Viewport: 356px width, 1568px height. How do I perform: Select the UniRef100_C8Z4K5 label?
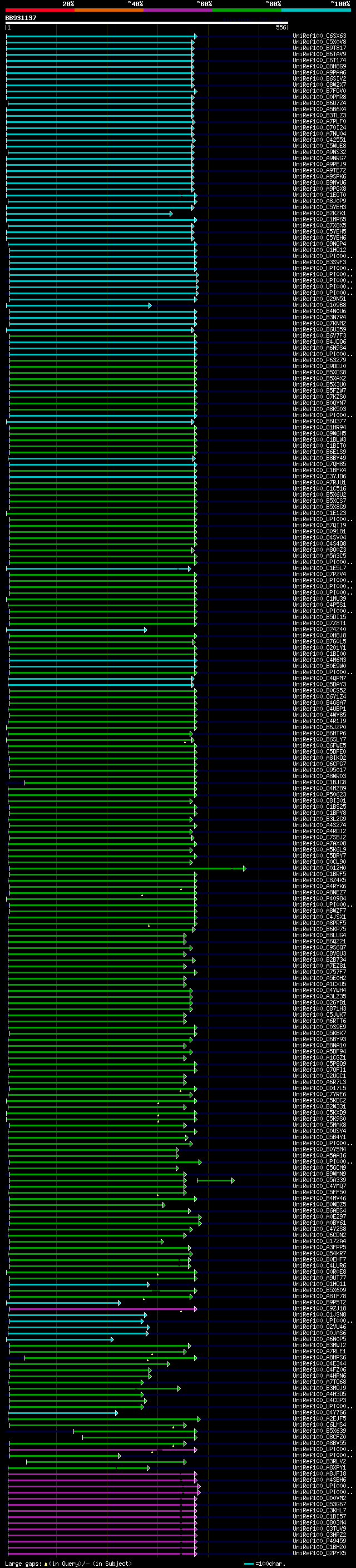pyautogui.click(x=319, y=879)
